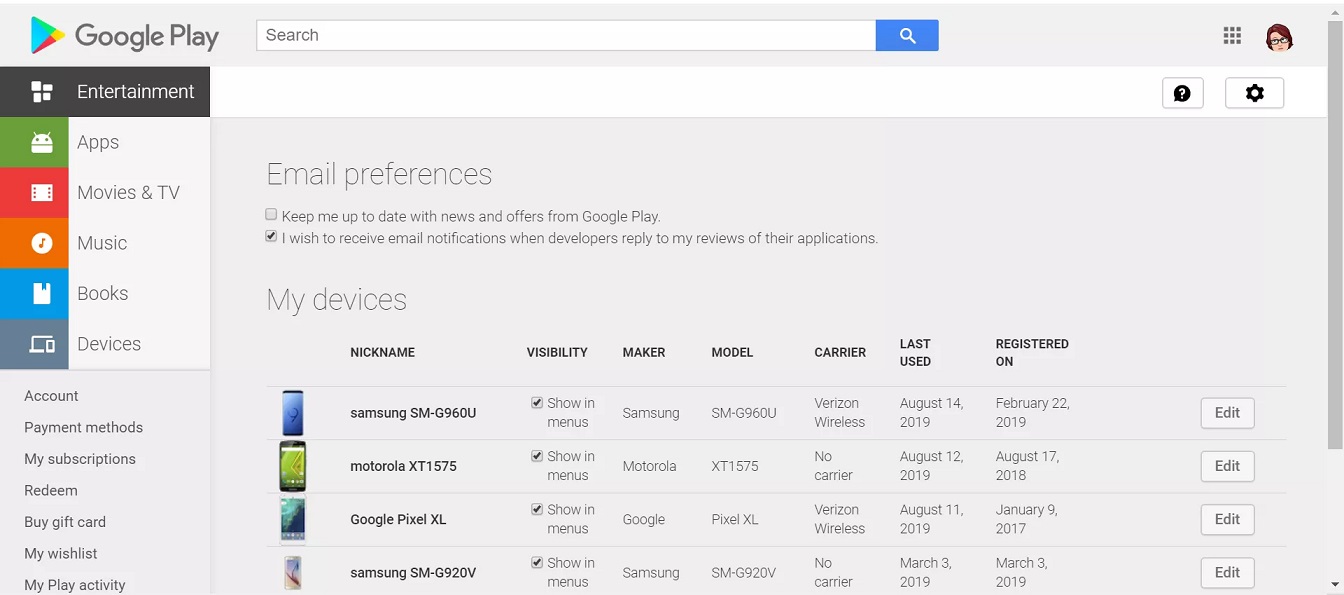Toggle Show in menus for motorola XT1575
Viewport: 1344px width, 595px height.
537,456
